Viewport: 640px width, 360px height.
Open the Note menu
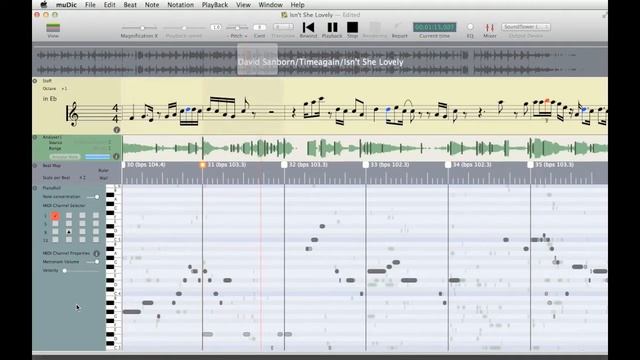[x=152, y=5]
